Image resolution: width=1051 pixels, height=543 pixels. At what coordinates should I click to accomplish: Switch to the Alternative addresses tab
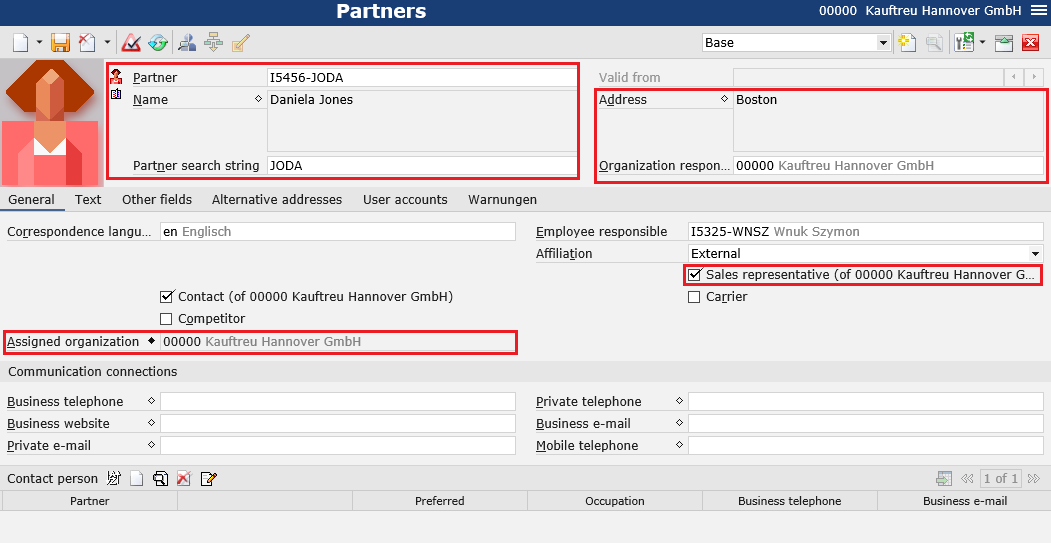tap(277, 200)
